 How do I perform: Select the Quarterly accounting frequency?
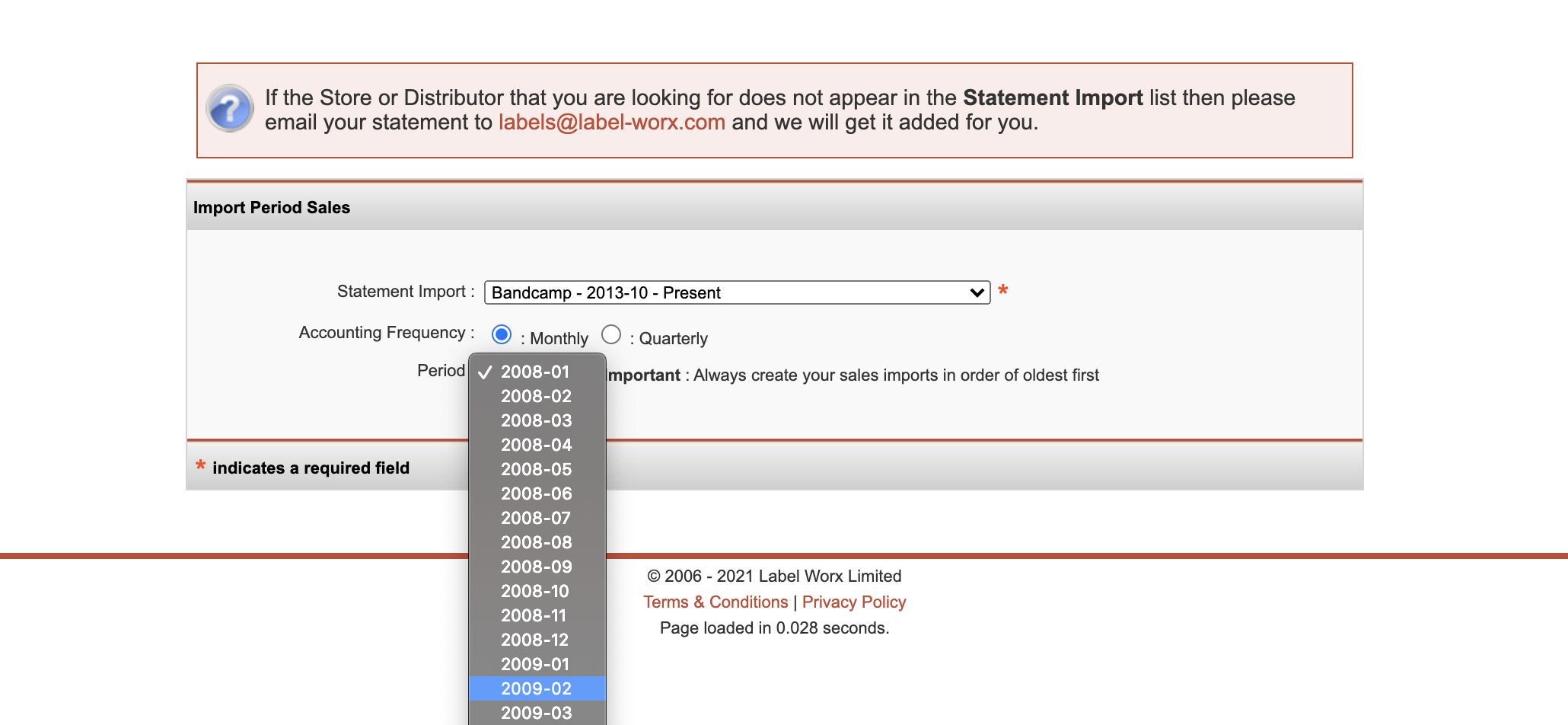(611, 334)
